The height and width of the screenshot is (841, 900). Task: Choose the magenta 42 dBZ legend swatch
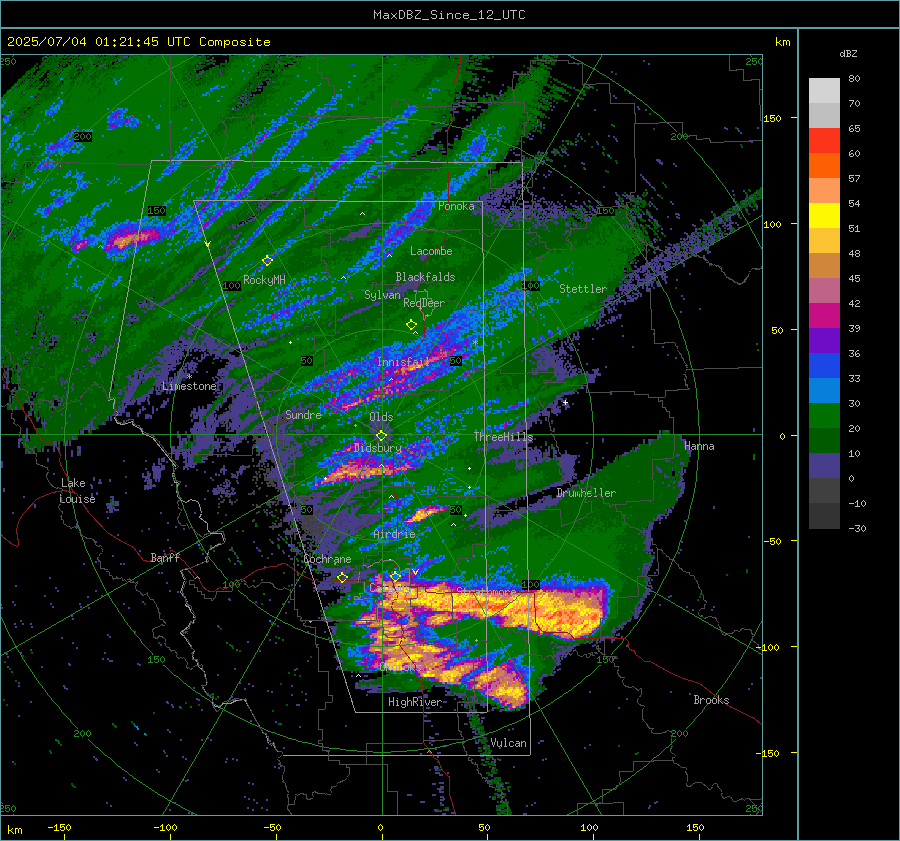point(824,315)
